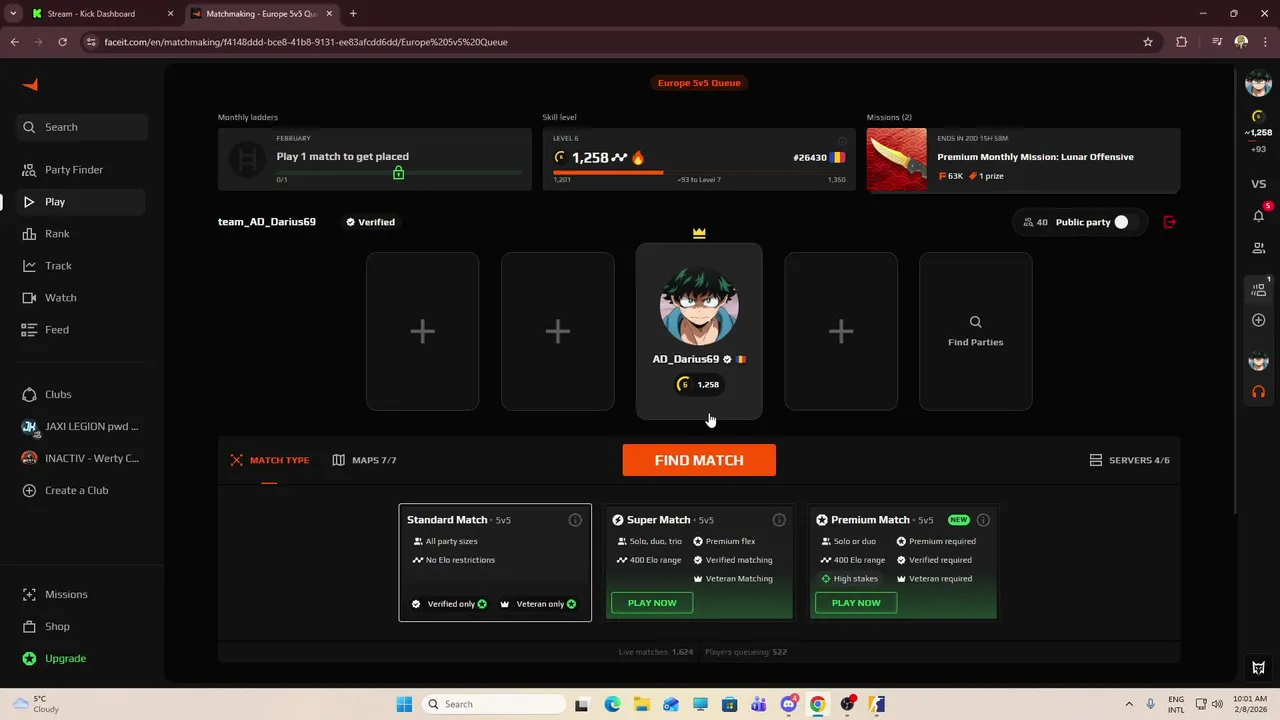Viewport: 1280px width, 720px height.
Task: Click the VS icon in right sidebar
Action: 1258,184
